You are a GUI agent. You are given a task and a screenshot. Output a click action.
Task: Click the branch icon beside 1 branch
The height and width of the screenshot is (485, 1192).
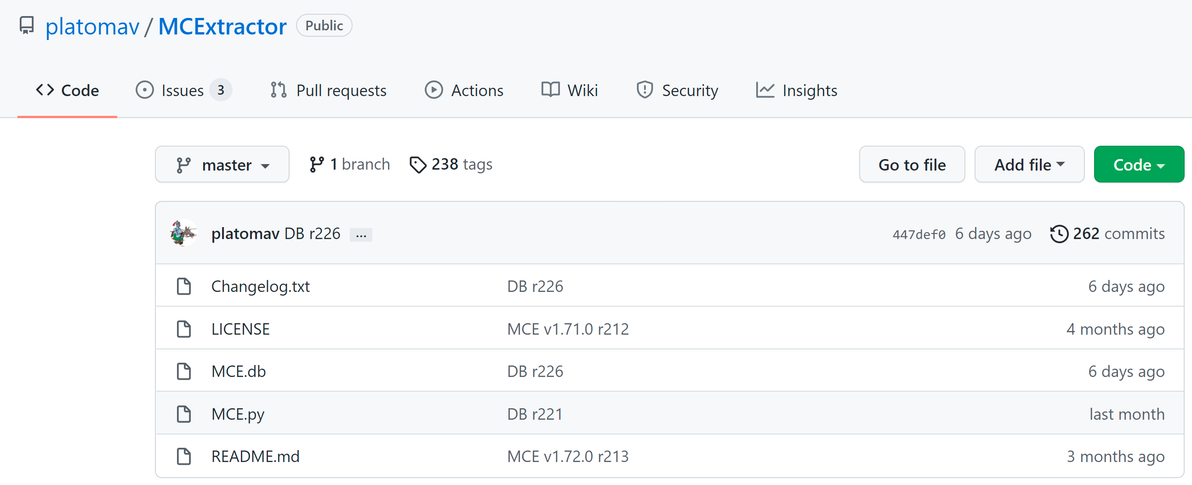317,165
